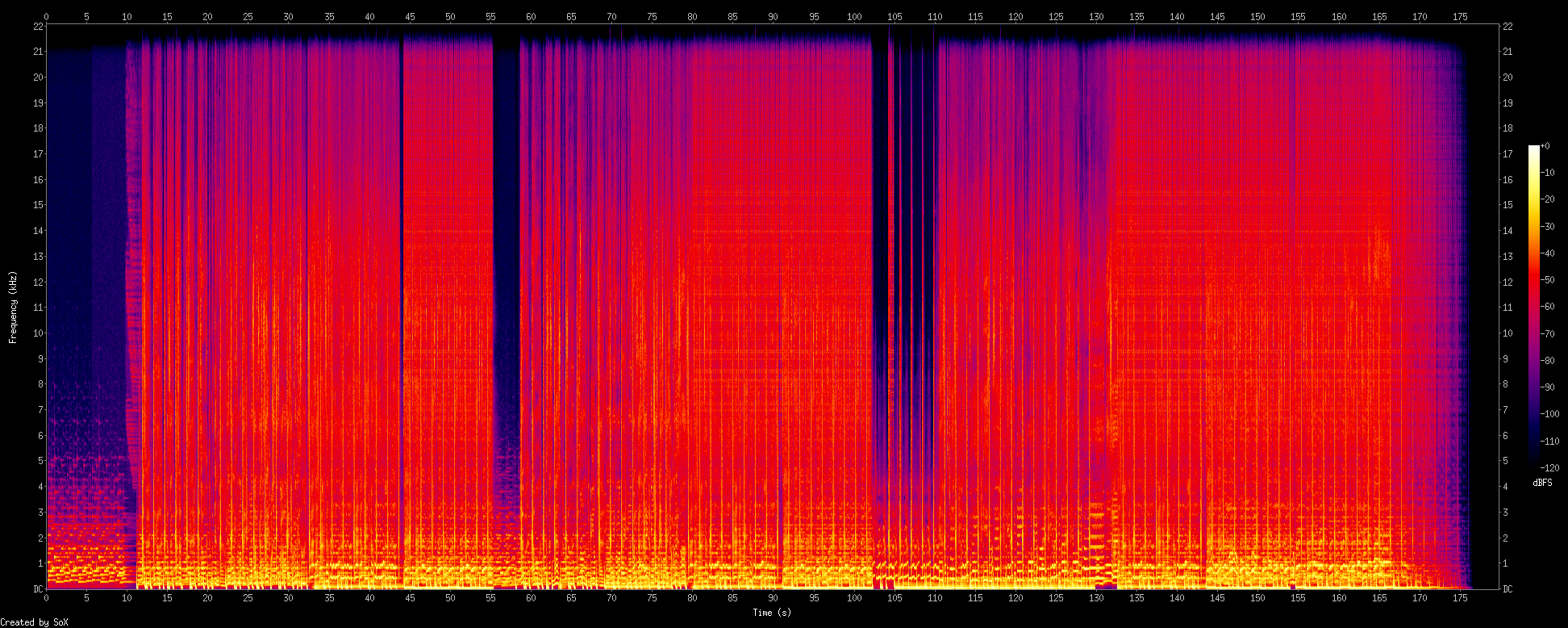The height and width of the screenshot is (628, 1568).
Task: Click the 'Frequency (kHz)' axis title
Action: pyautogui.click(x=13, y=308)
